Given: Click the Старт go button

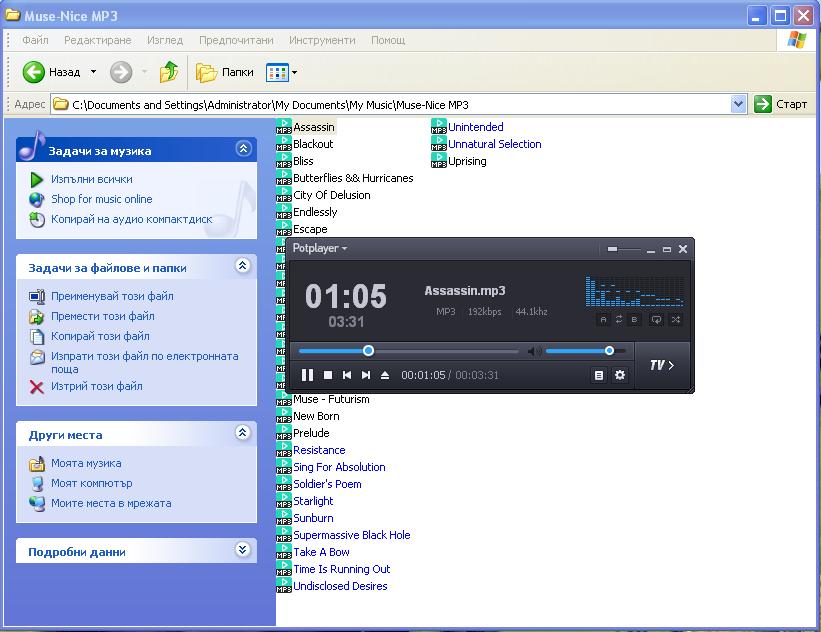Looking at the screenshot, I should coord(781,104).
